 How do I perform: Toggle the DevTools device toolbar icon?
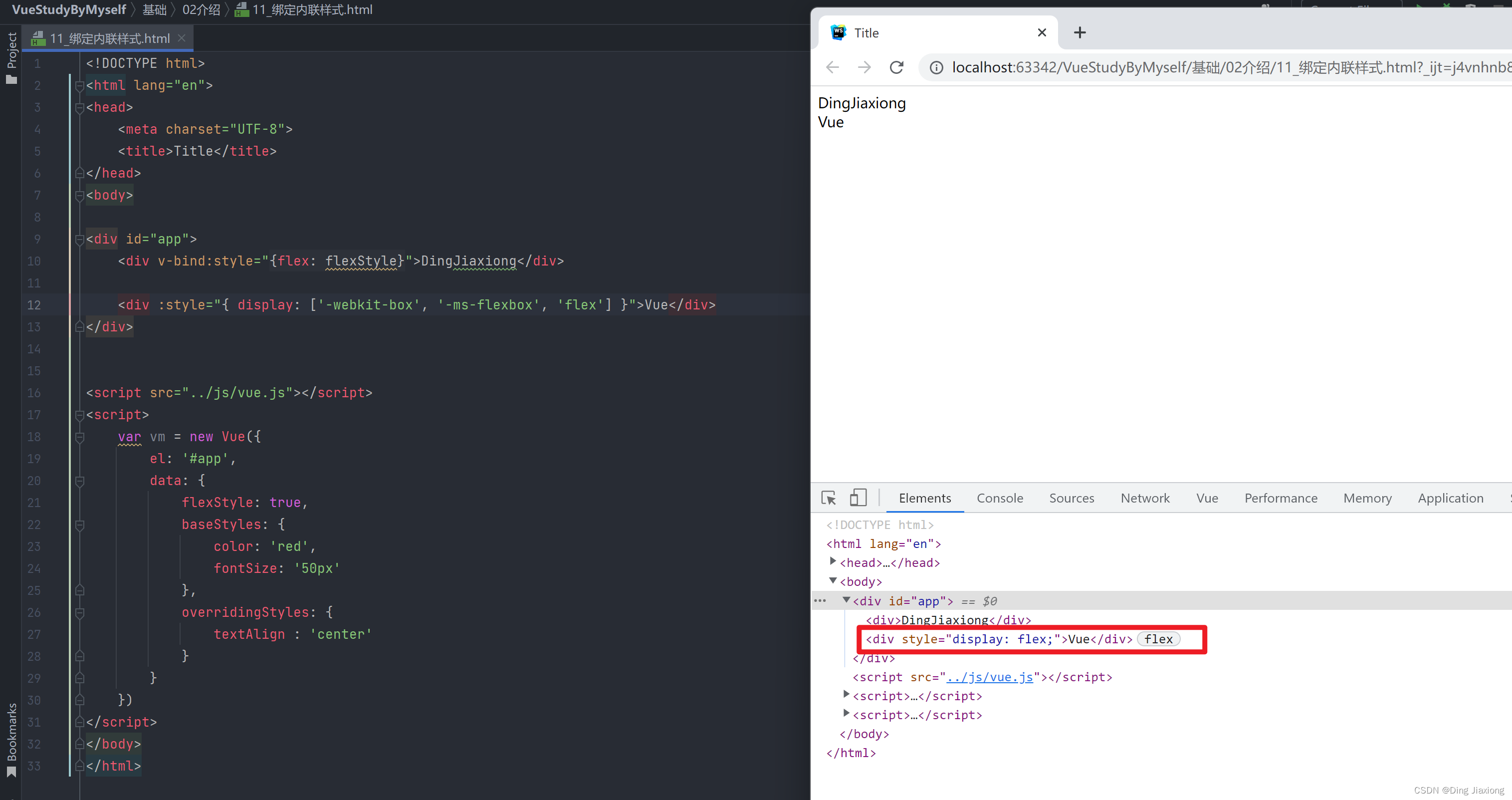858,498
